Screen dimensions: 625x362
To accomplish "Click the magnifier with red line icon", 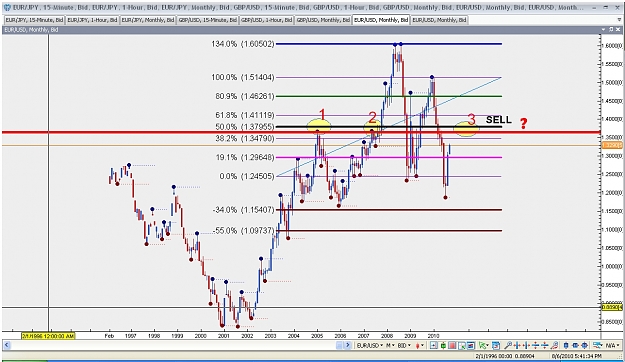I will pyautogui.click(x=554, y=345).
